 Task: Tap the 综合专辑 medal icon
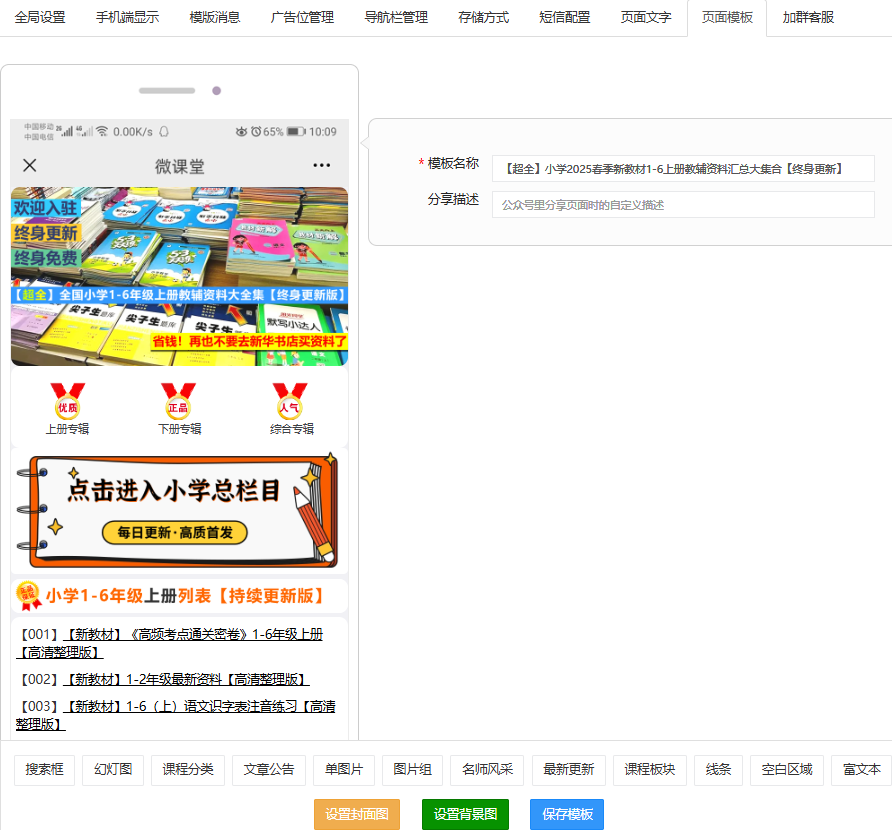click(x=291, y=403)
